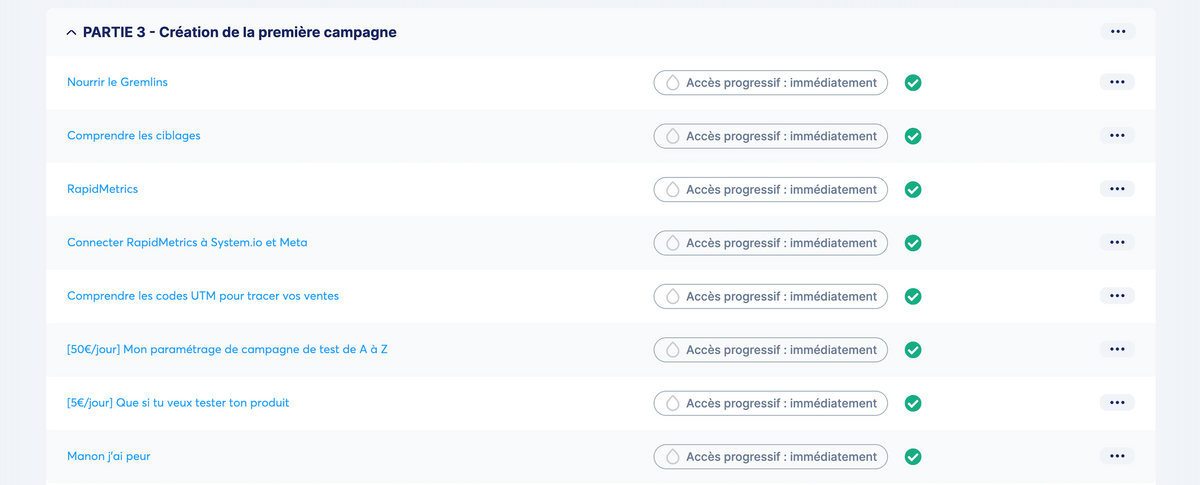Click green check icon for Connecter RapidMetrics row
This screenshot has width=1200, height=485.
coord(913,243)
